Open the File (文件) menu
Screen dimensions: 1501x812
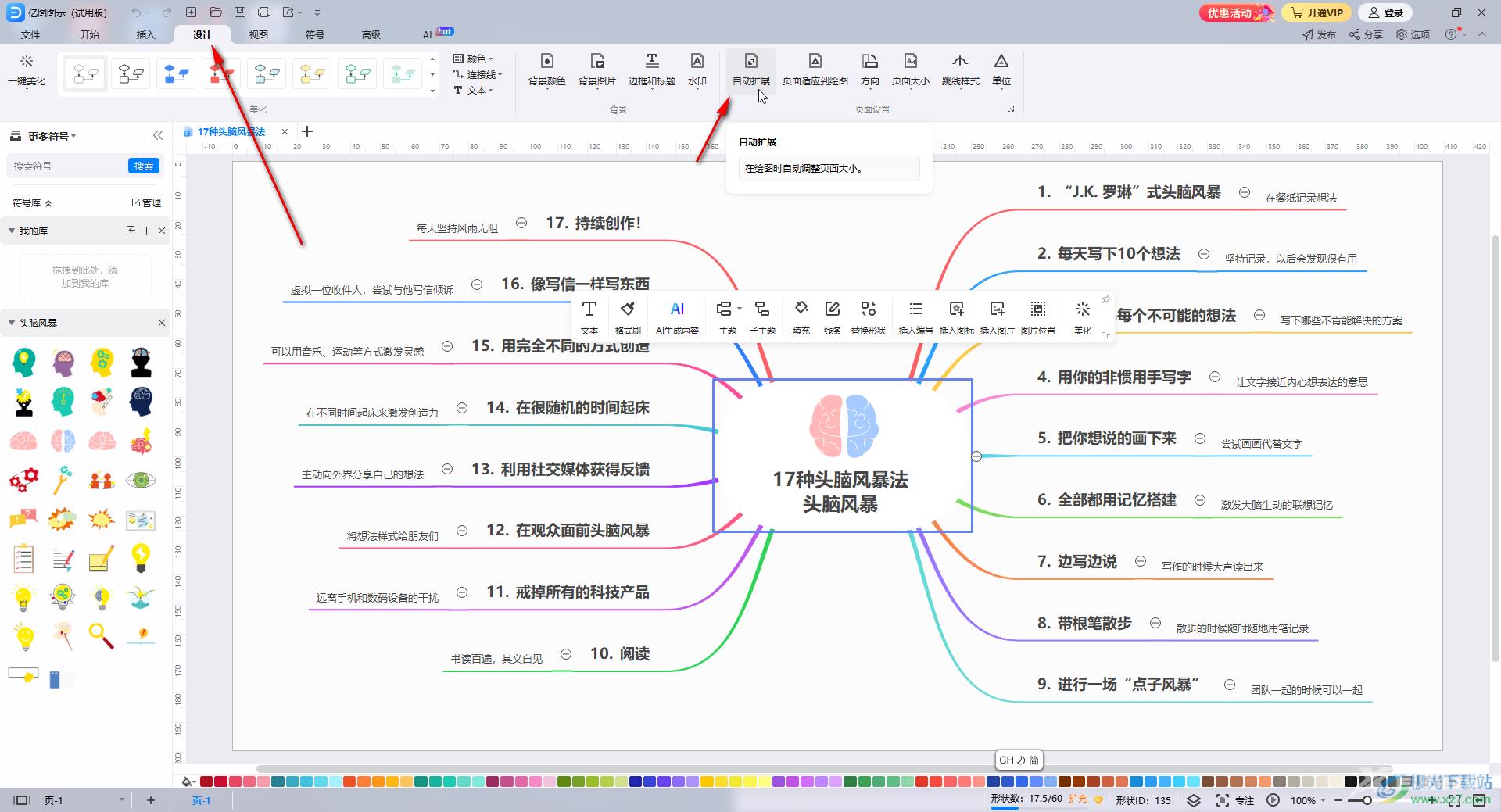(x=30, y=34)
